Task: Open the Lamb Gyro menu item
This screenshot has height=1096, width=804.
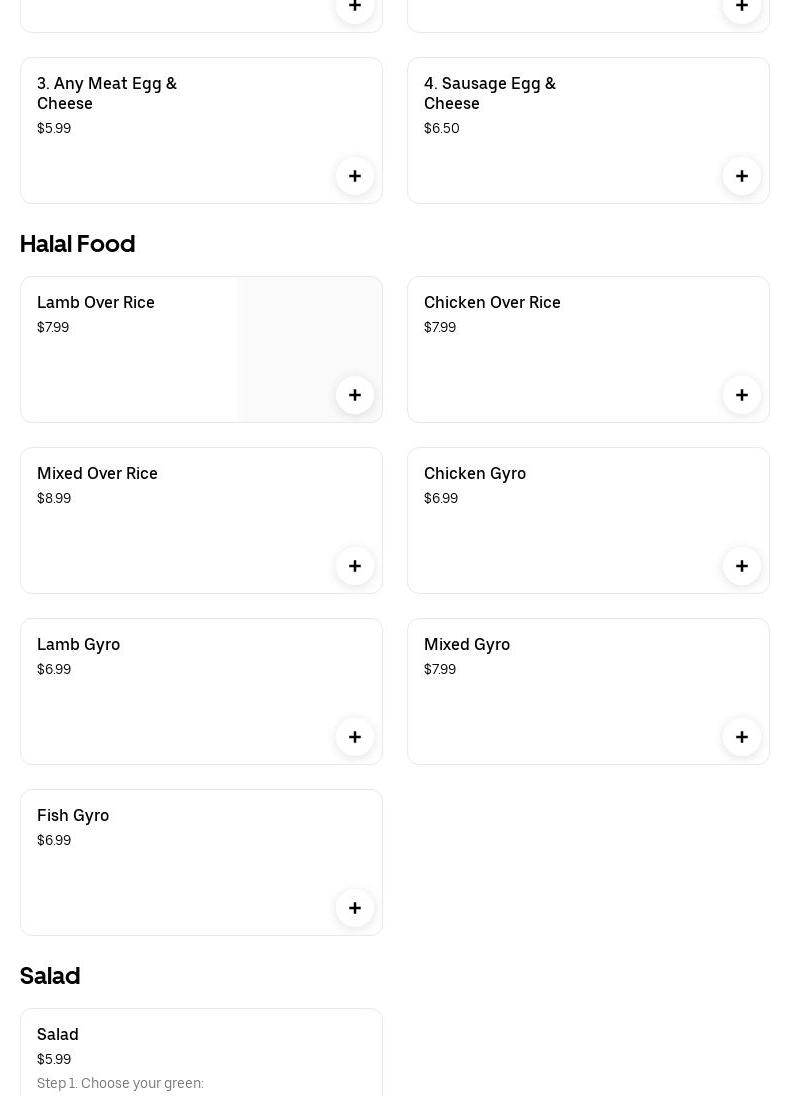Action: [78, 644]
